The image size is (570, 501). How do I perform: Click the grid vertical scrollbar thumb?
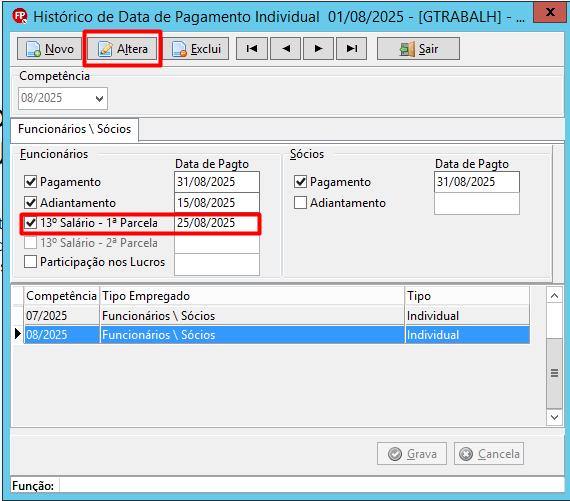pos(554,373)
